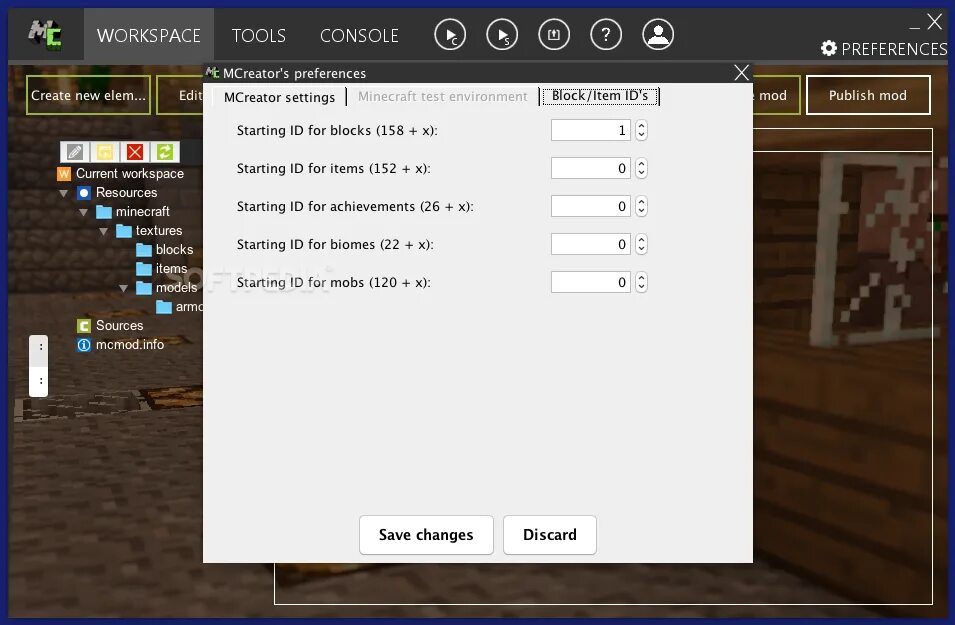Image resolution: width=955 pixels, height=625 pixels.
Task: Collapse the textures folder node
Action: (x=104, y=231)
